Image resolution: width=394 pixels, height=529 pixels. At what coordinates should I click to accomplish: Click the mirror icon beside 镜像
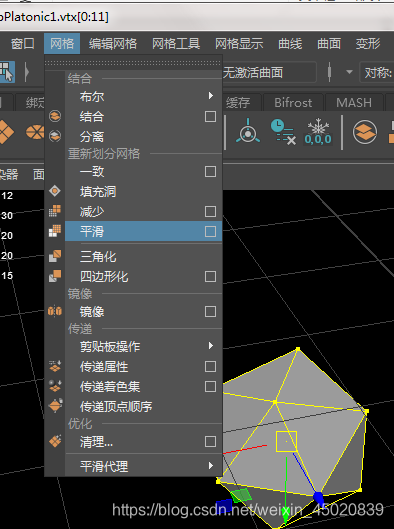tap(55, 311)
